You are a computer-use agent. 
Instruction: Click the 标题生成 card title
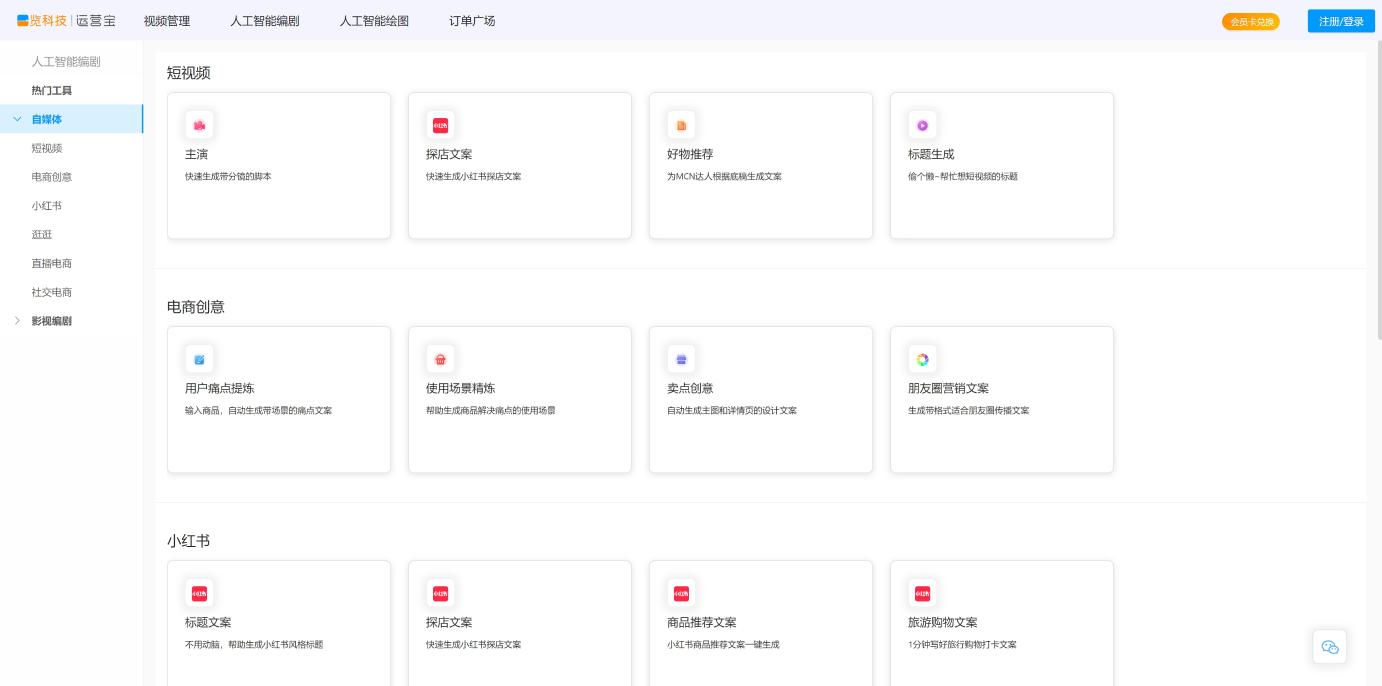[931, 154]
